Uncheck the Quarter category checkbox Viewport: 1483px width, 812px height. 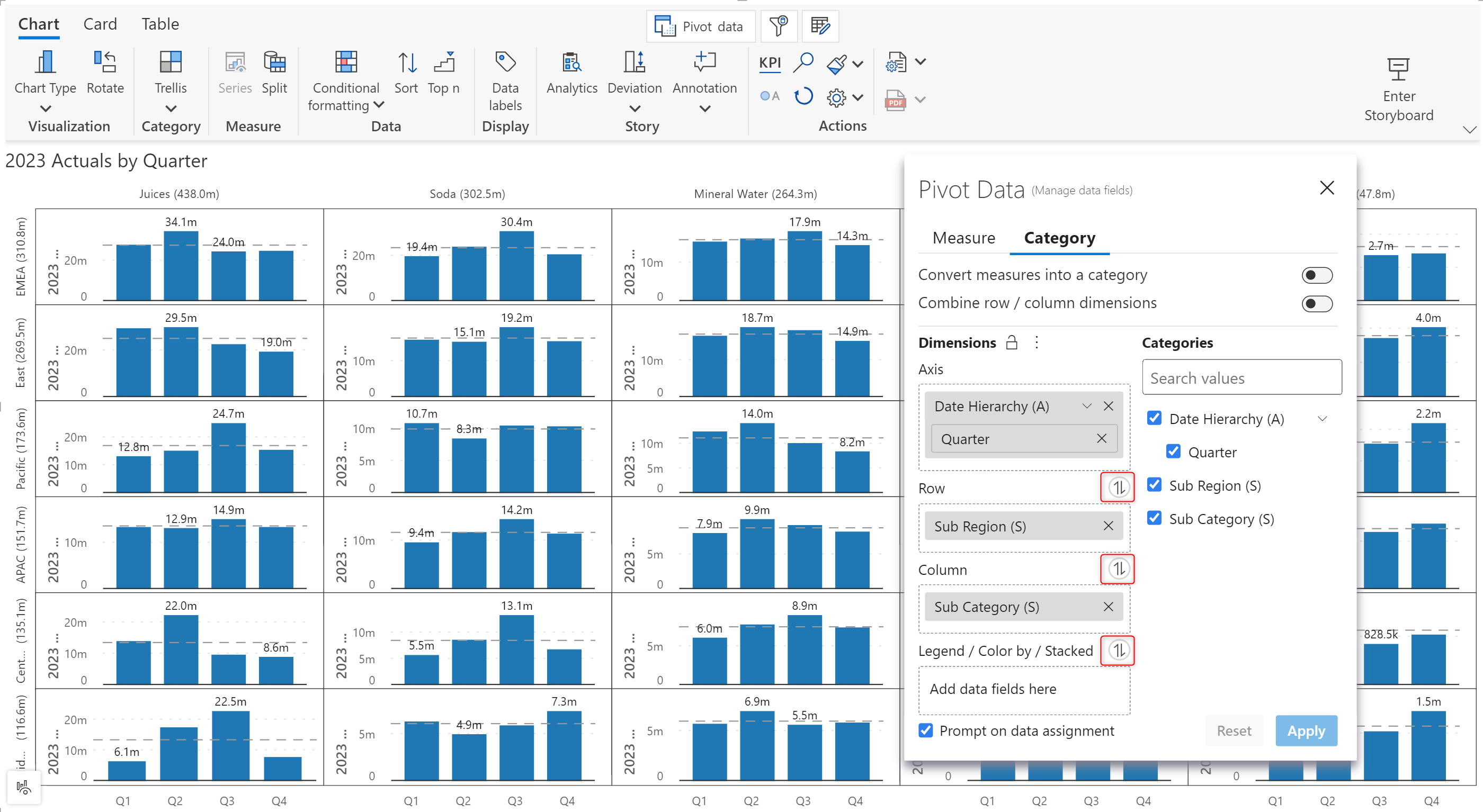pyautogui.click(x=1173, y=451)
